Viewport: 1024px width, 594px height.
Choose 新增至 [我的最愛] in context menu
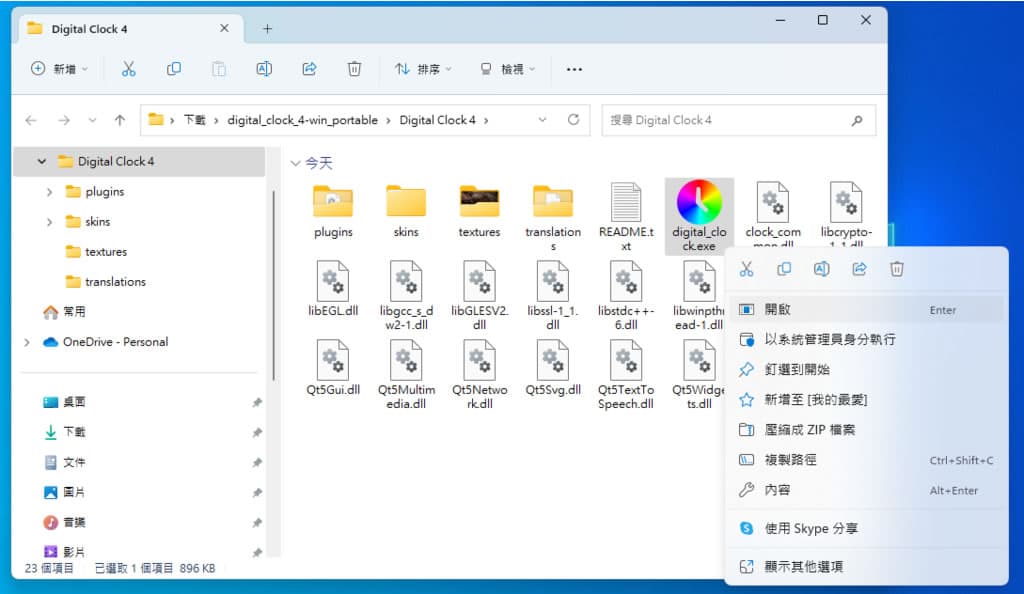(x=867, y=399)
